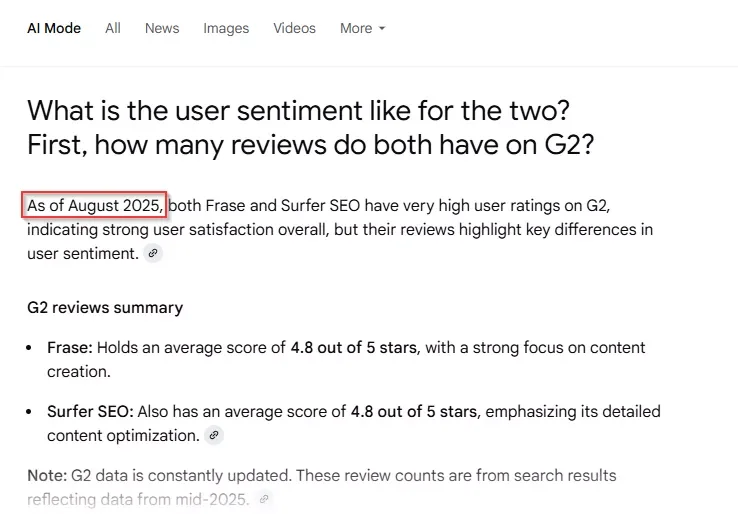The width and height of the screenshot is (738, 514).
Task: Click the bold "Surfer SEO:" label
Action: (90, 411)
